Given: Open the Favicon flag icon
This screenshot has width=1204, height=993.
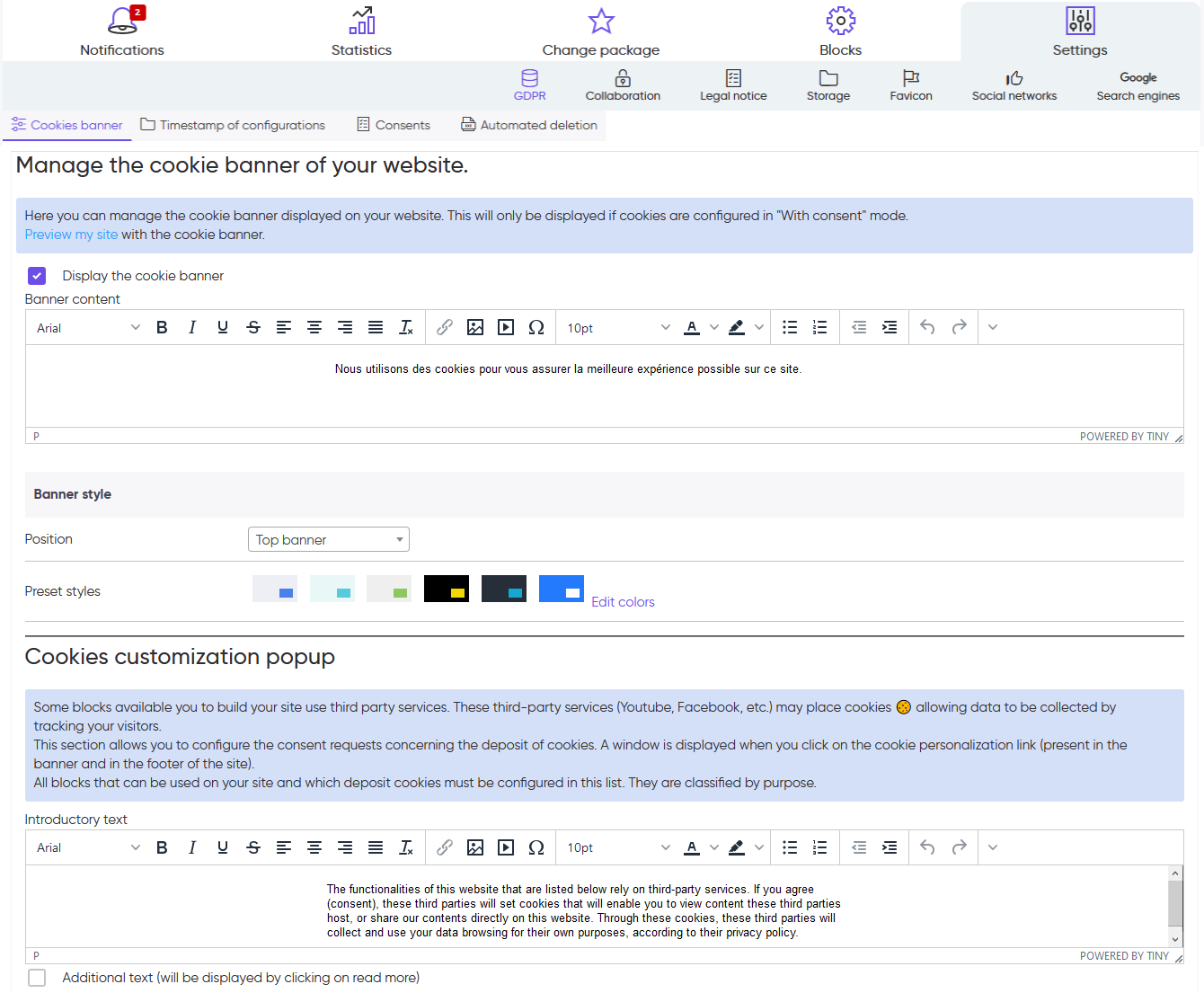Looking at the screenshot, I should coord(911,78).
